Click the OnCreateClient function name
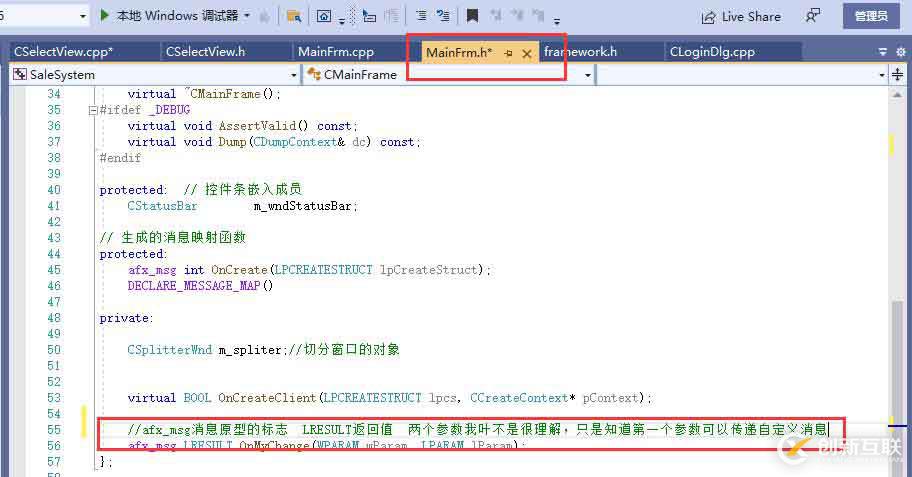Screen dimensions: 912x477 pos(268,398)
